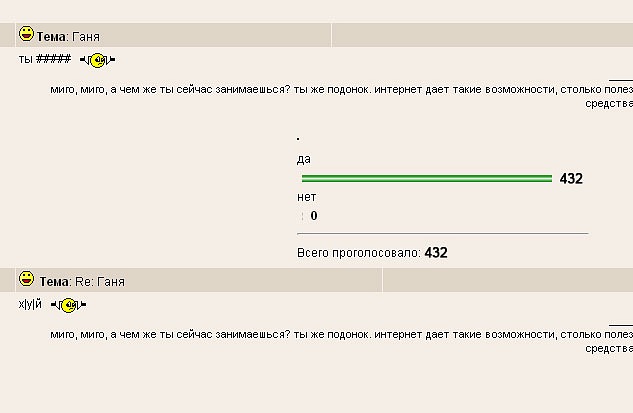The image size is (633, 413).
Task: Click the smiley icon beside 'Тема: Ганя'
Action: [x=27, y=34]
